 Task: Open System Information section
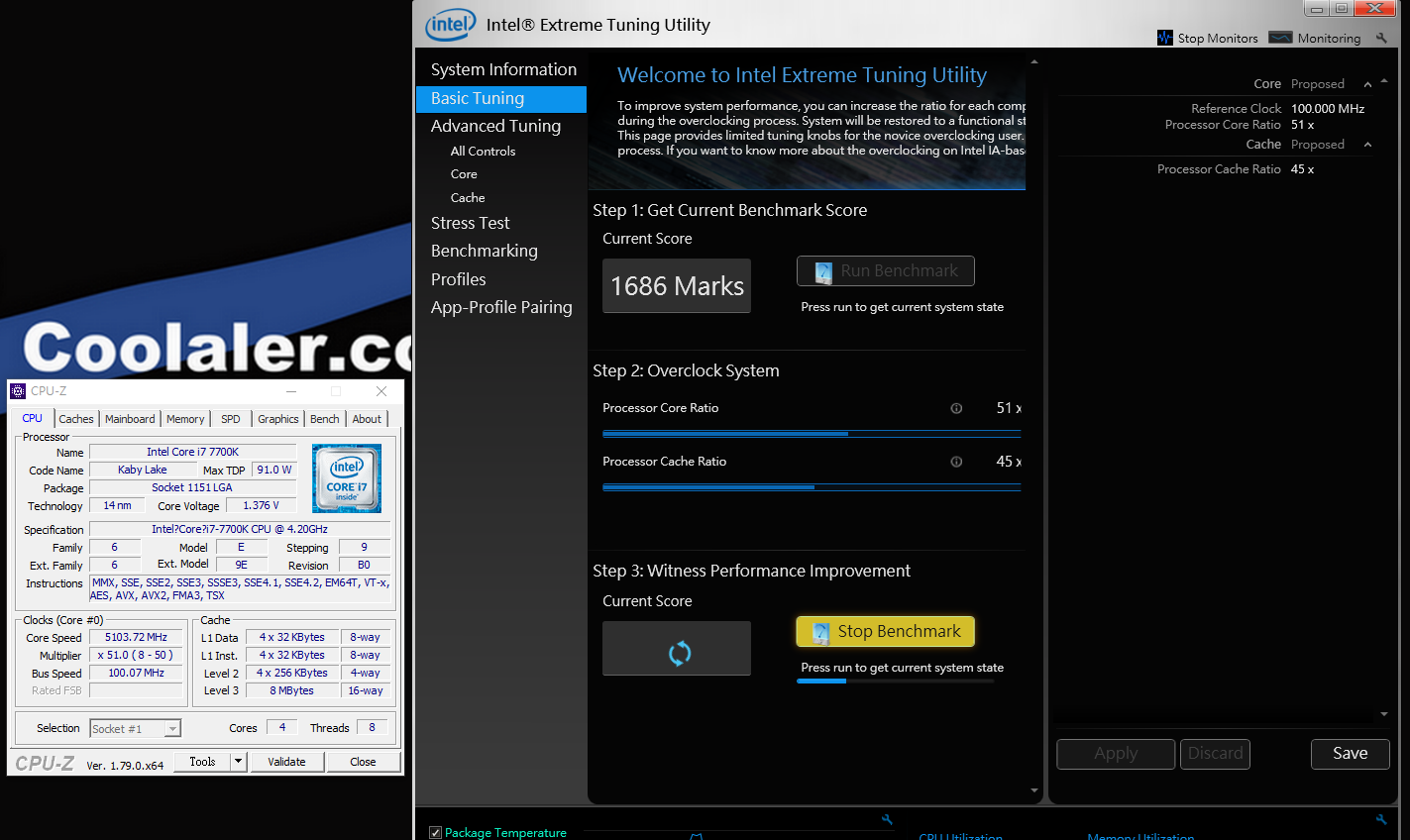pos(503,69)
